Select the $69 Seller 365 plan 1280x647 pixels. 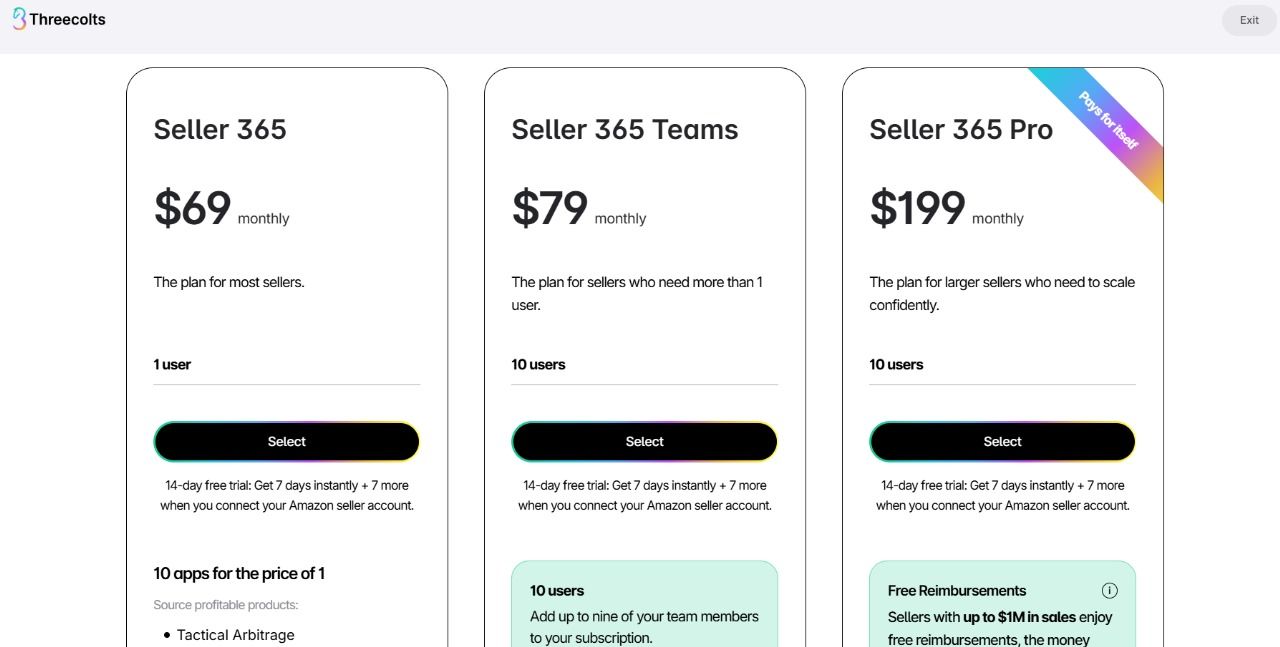click(x=286, y=441)
